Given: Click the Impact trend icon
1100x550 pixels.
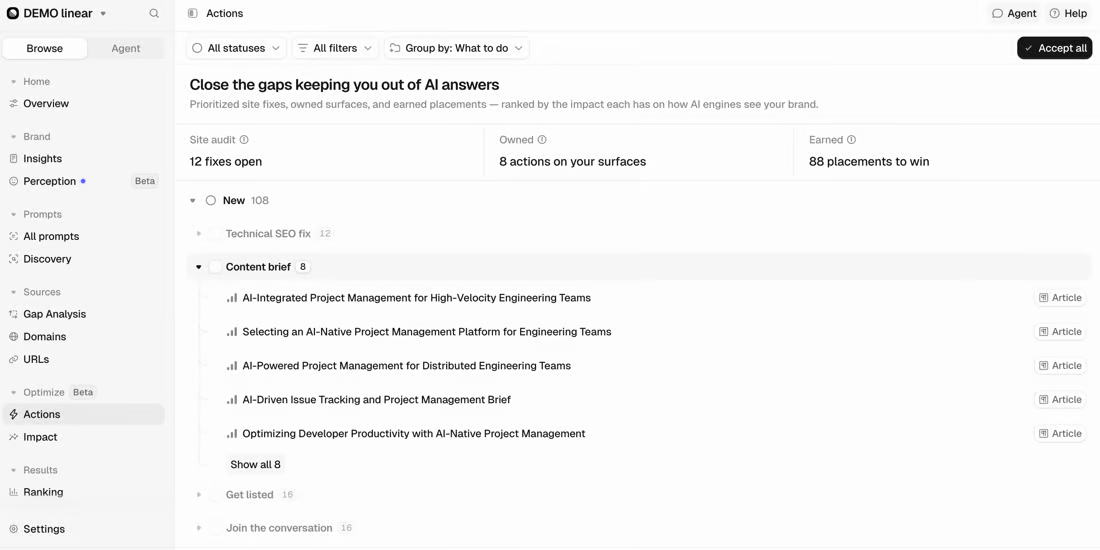Looking at the screenshot, I should 13,437.
